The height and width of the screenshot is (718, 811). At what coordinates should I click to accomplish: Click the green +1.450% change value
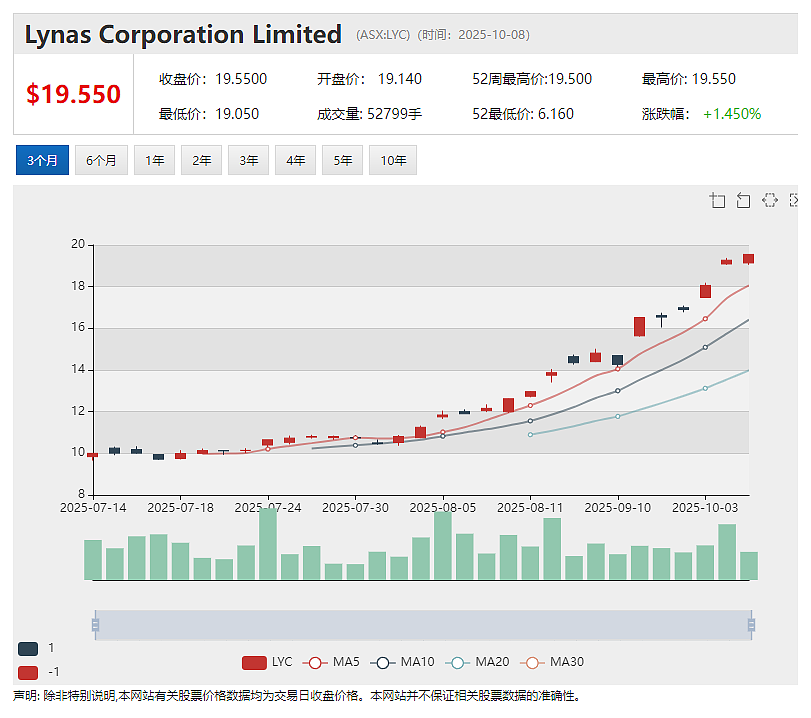[x=732, y=114]
